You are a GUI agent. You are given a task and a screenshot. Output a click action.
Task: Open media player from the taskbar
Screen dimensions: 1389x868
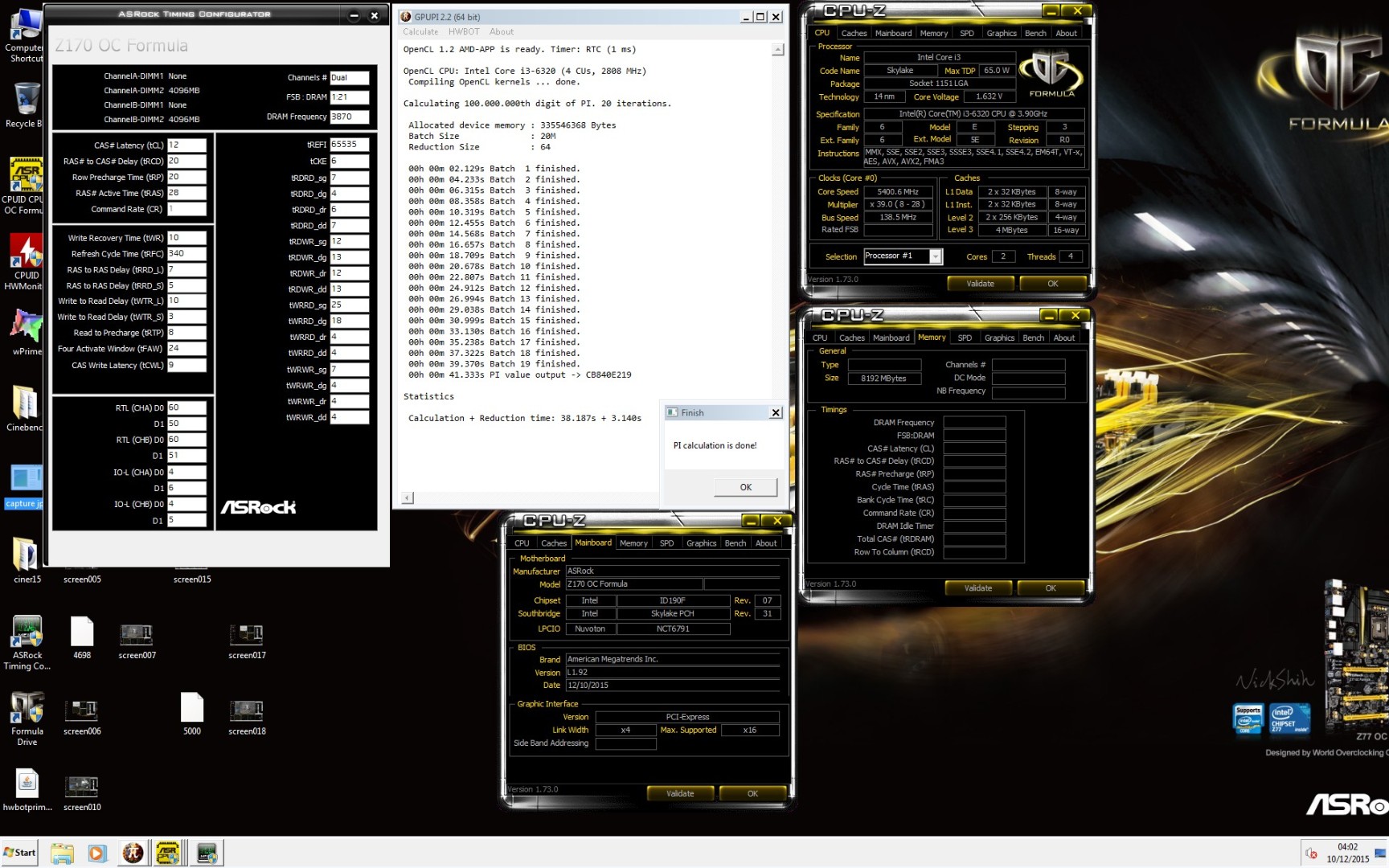click(x=96, y=853)
